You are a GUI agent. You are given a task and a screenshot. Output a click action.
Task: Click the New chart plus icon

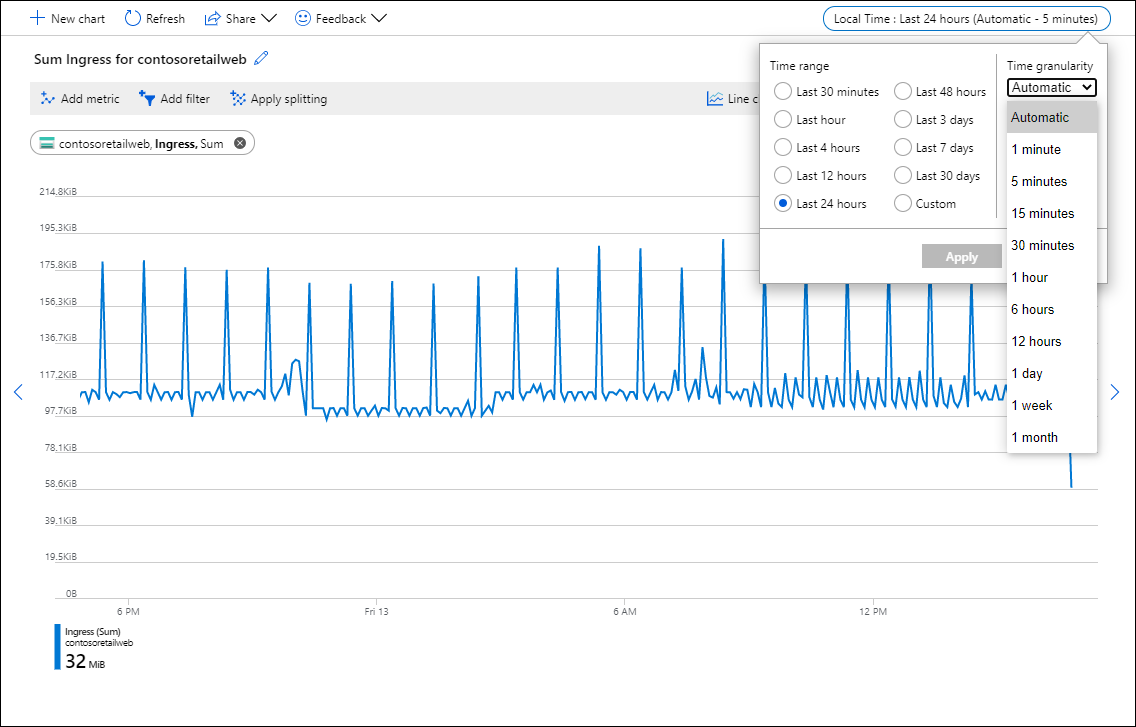(38, 19)
